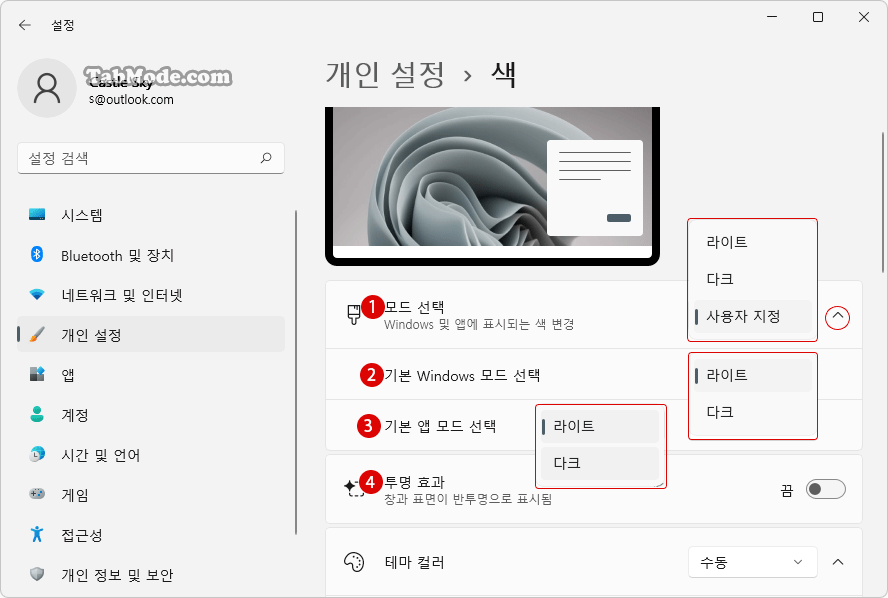888x598 pixels.
Task: Click the sidebar navigation scrollbar
Action: [296, 372]
